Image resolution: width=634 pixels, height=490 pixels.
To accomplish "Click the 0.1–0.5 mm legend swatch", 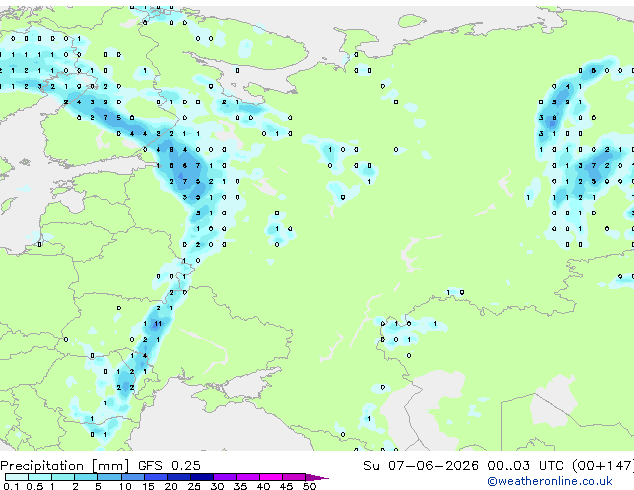I will tap(17, 477).
